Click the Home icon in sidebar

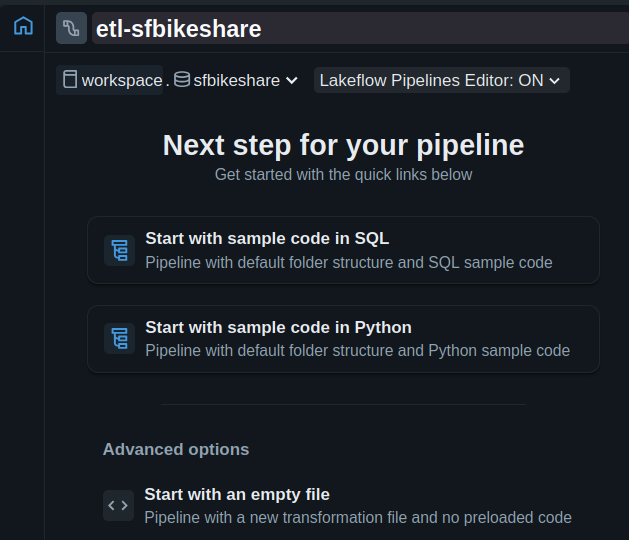click(x=22, y=27)
